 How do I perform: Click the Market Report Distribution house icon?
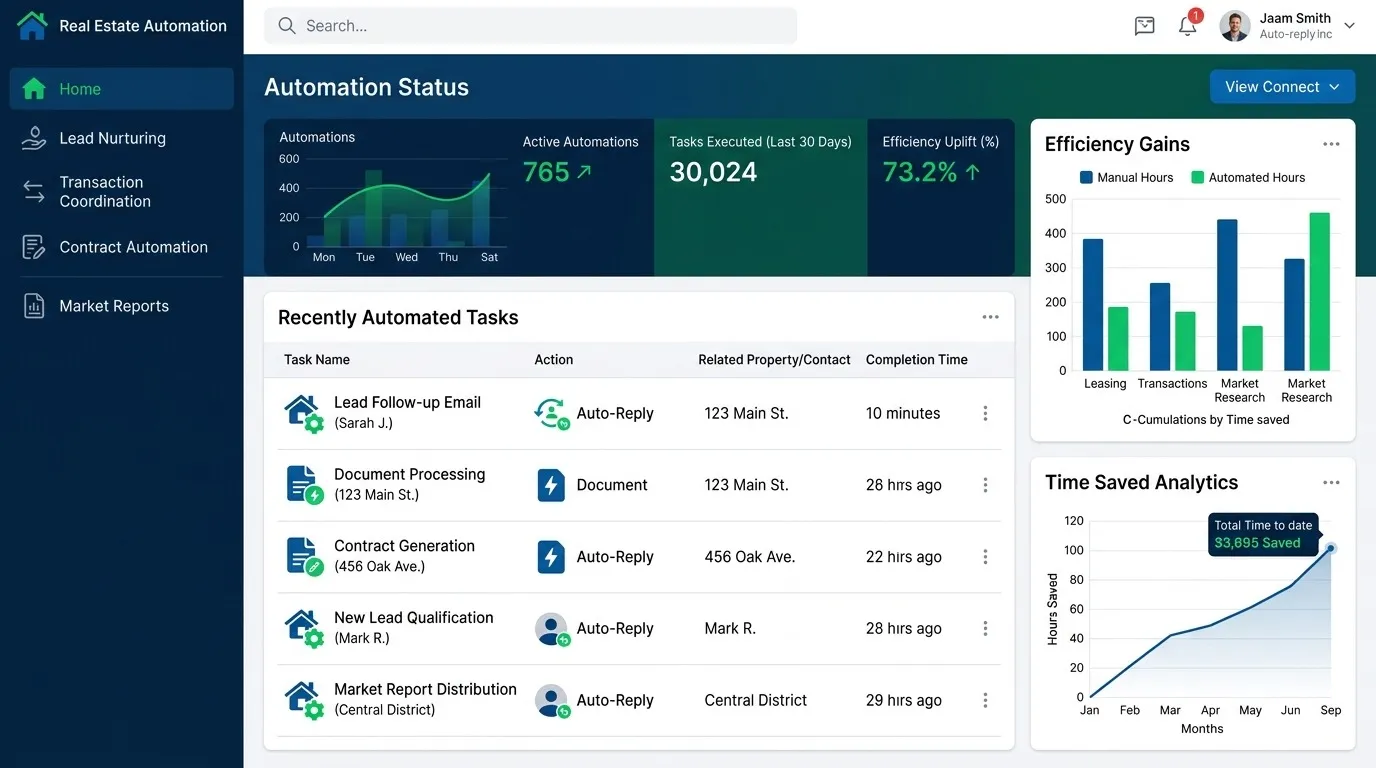coord(304,700)
